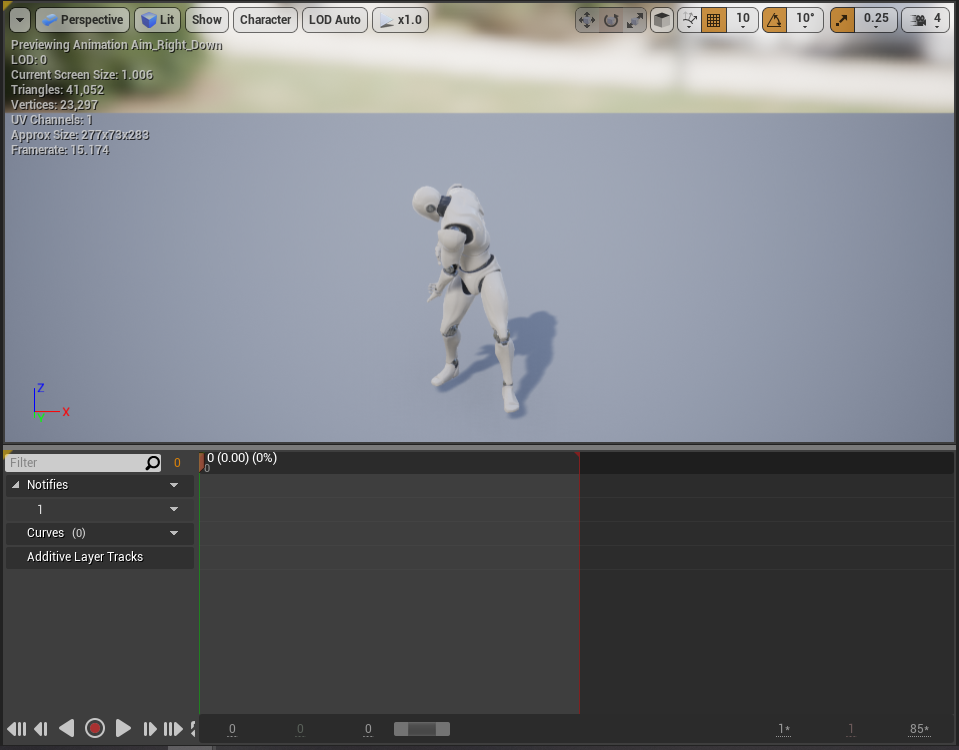This screenshot has height=750, width=959.
Task: Open the Notifies track dropdown arrow
Action: coord(174,485)
